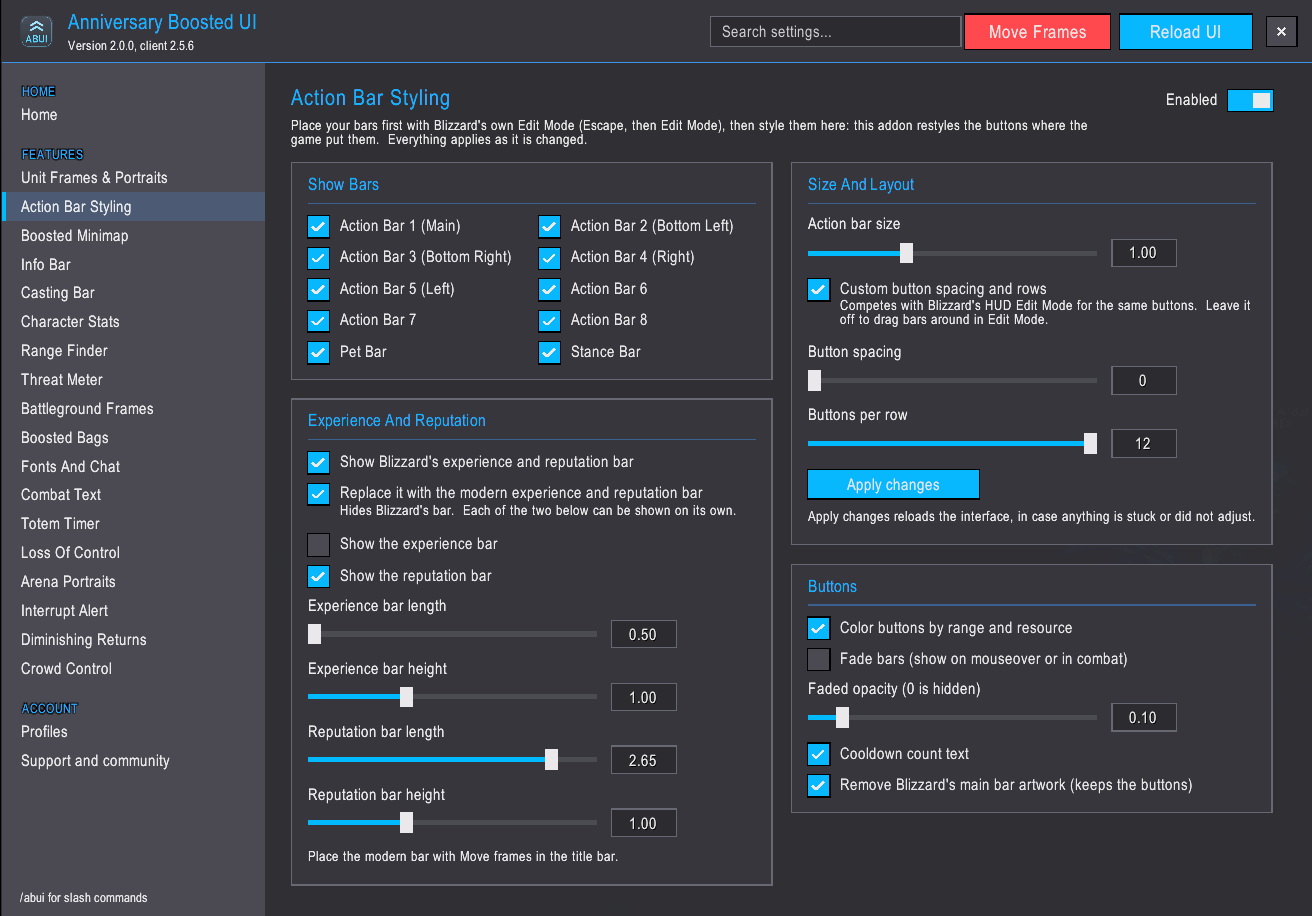Viewport: 1312px width, 916px height.
Task: Click the Reputation bar length slider handle
Action: 551,760
